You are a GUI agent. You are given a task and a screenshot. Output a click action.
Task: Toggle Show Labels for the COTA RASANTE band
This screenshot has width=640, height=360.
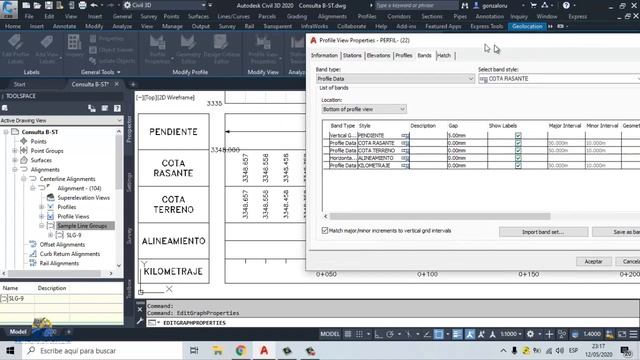tap(518, 143)
